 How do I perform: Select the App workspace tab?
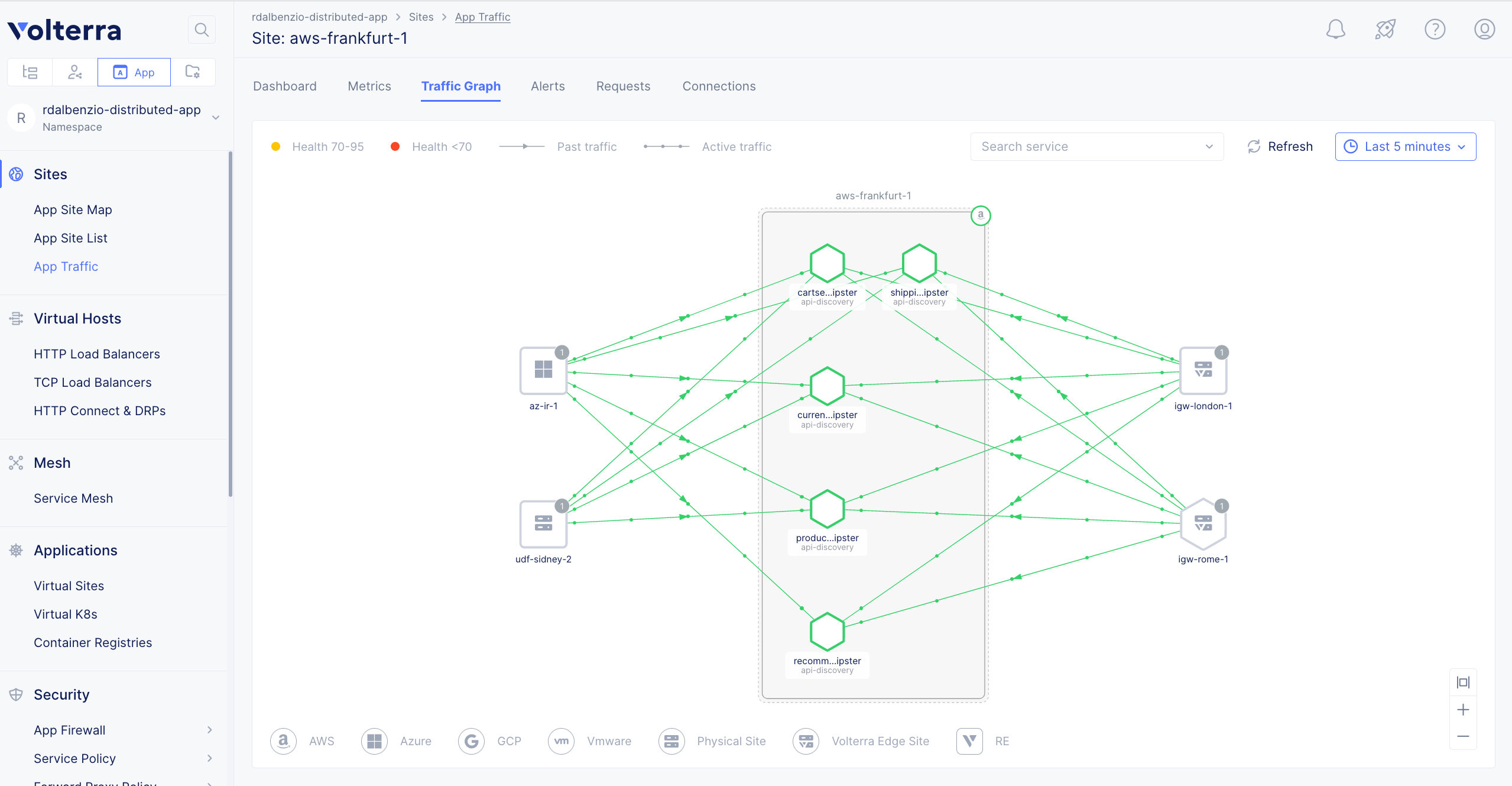[134, 72]
